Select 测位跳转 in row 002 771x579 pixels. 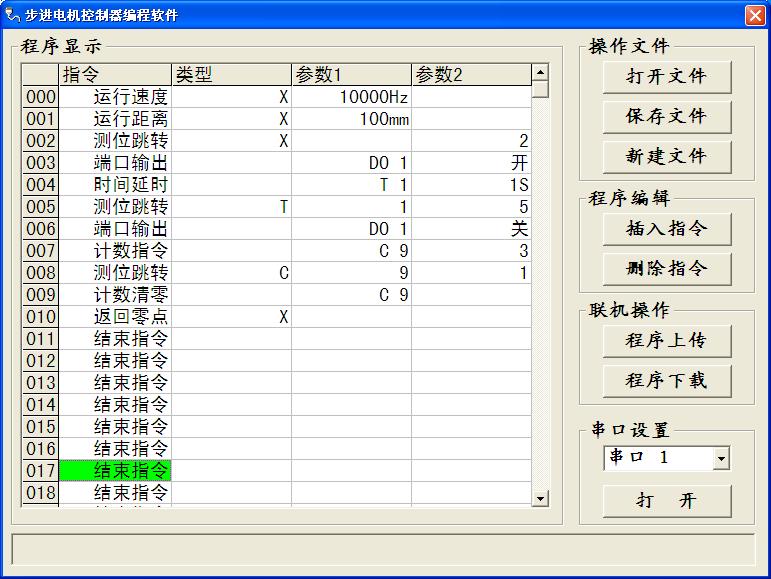115,141
